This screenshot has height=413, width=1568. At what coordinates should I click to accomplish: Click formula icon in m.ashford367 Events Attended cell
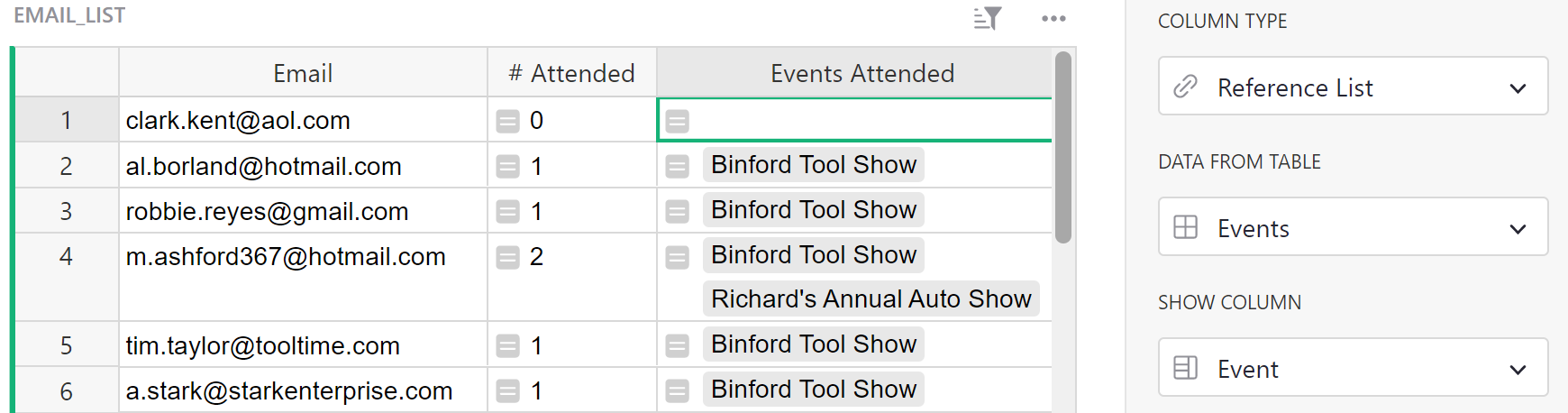tap(678, 257)
